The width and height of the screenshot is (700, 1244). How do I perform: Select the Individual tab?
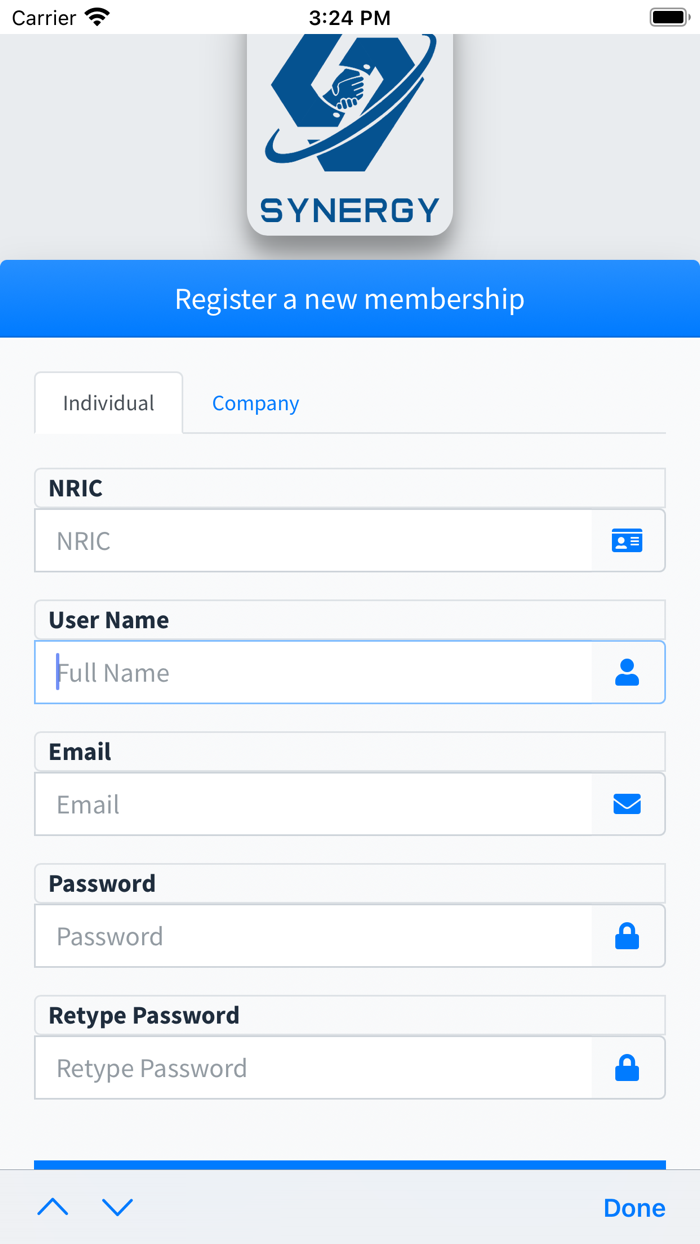click(108, 402)
